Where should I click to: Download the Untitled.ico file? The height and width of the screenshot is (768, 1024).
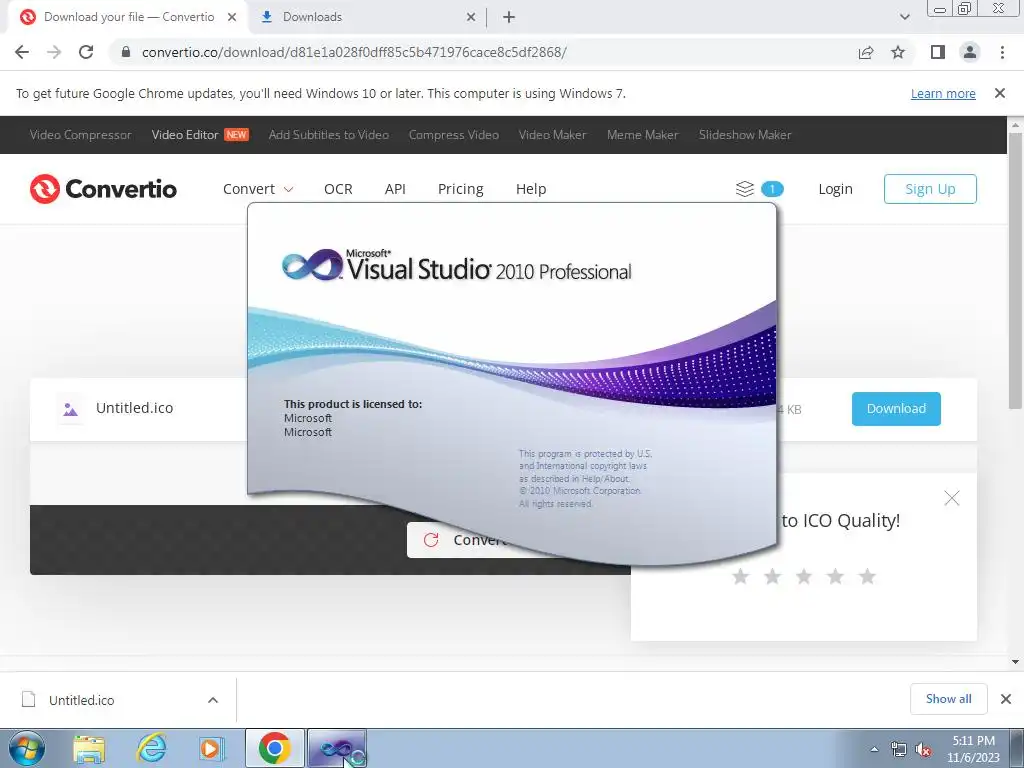(x=896, y=409)
